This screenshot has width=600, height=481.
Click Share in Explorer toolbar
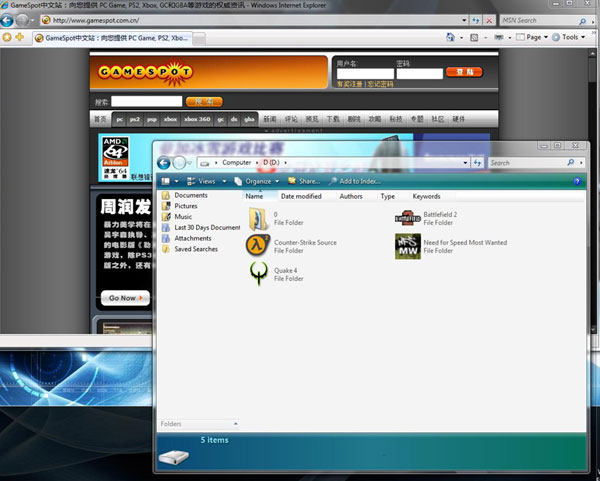(304, 181)
